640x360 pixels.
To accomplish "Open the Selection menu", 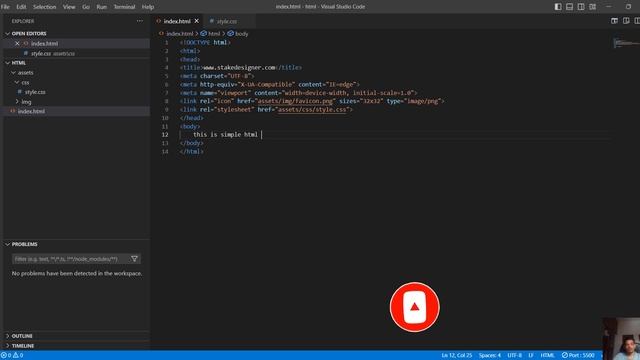I will coord(44,7).
